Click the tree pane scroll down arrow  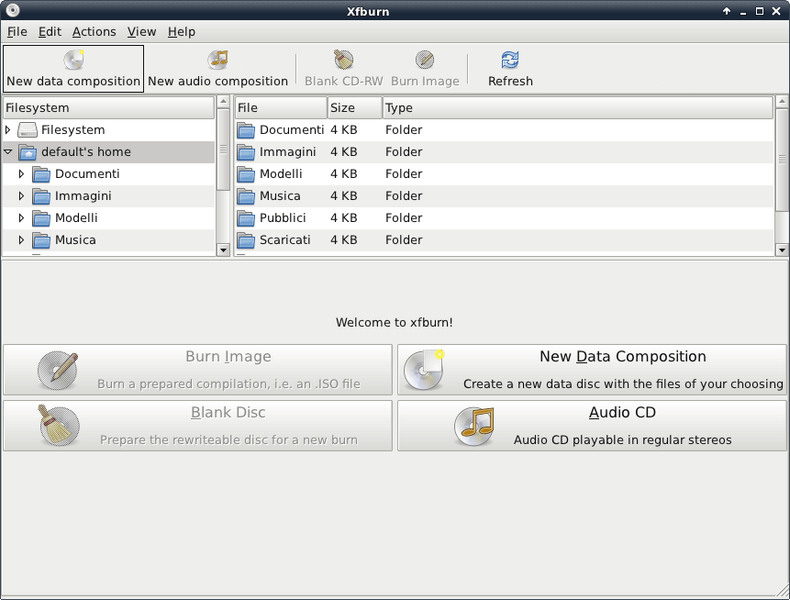coord(223,249)
